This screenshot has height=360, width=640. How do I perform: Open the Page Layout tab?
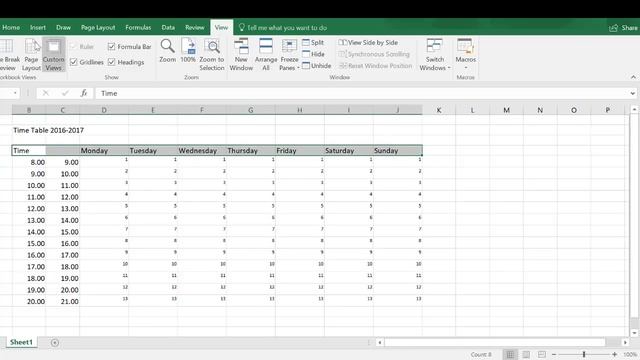click(x=98, y=27)
